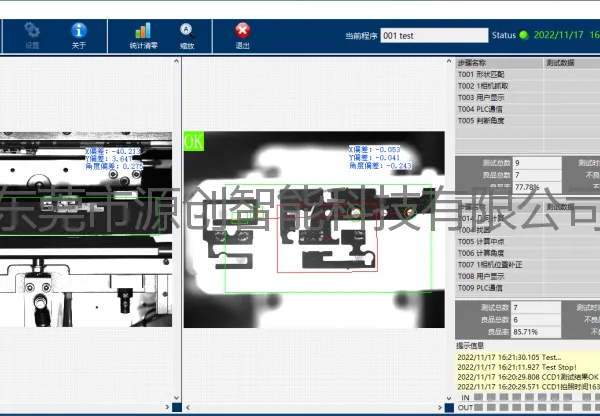Select the 缩放 zoom magnifier icon
The height and width of the screenshot is (416, 600).
[187, 36]
